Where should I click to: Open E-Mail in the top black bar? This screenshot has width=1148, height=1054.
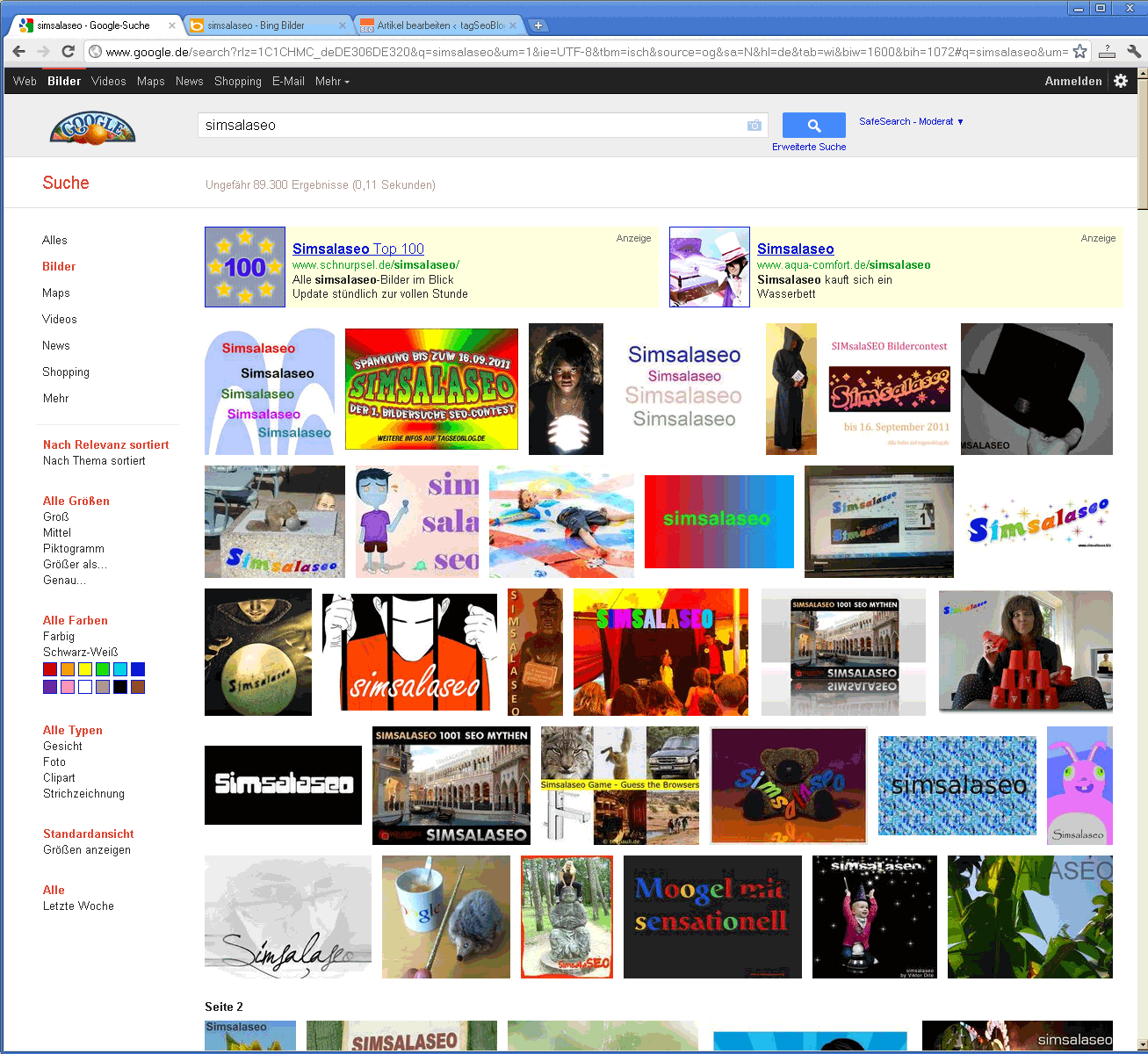(x=288, y=81)
